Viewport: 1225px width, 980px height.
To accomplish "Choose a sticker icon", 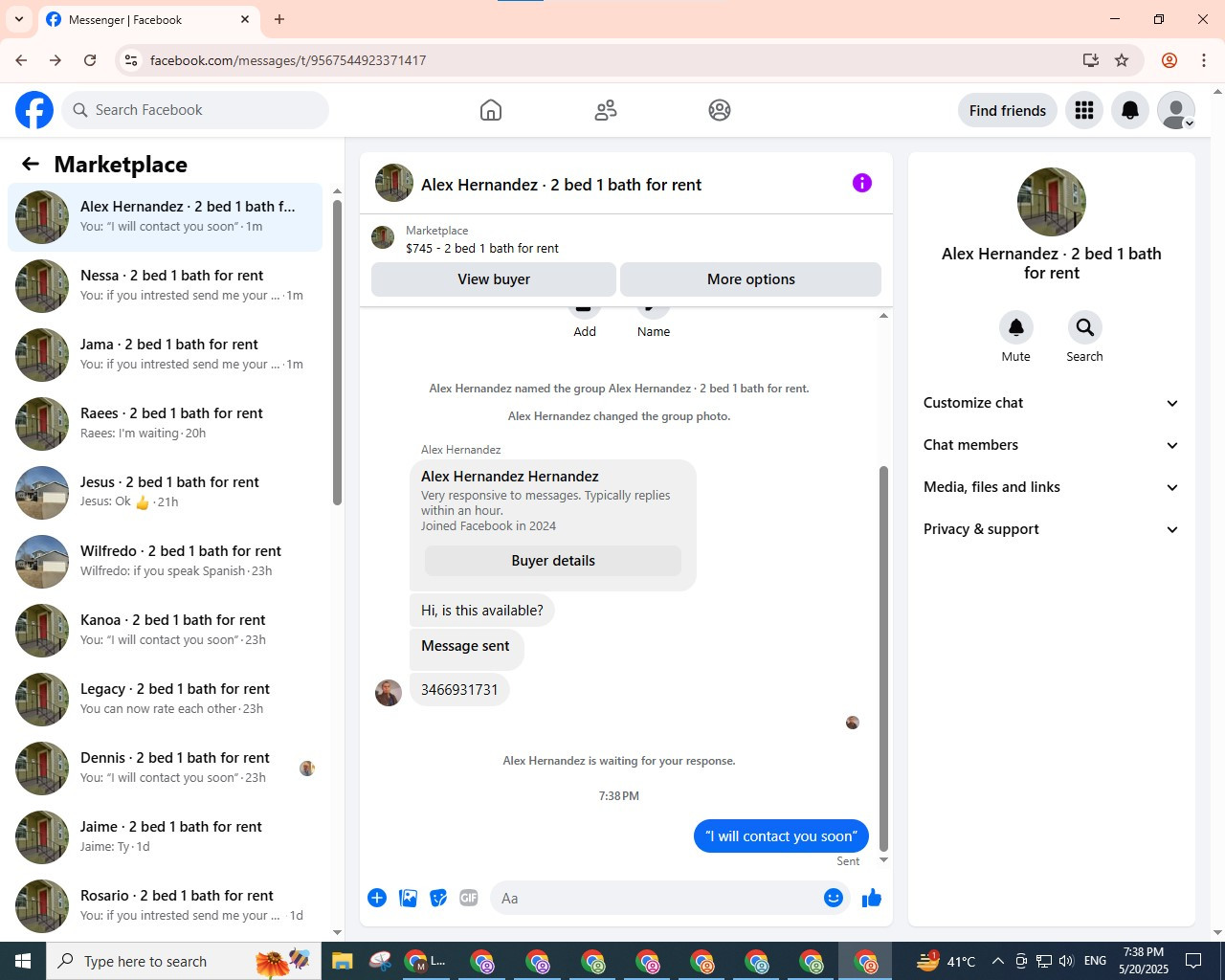I will [x=438, y=898].
